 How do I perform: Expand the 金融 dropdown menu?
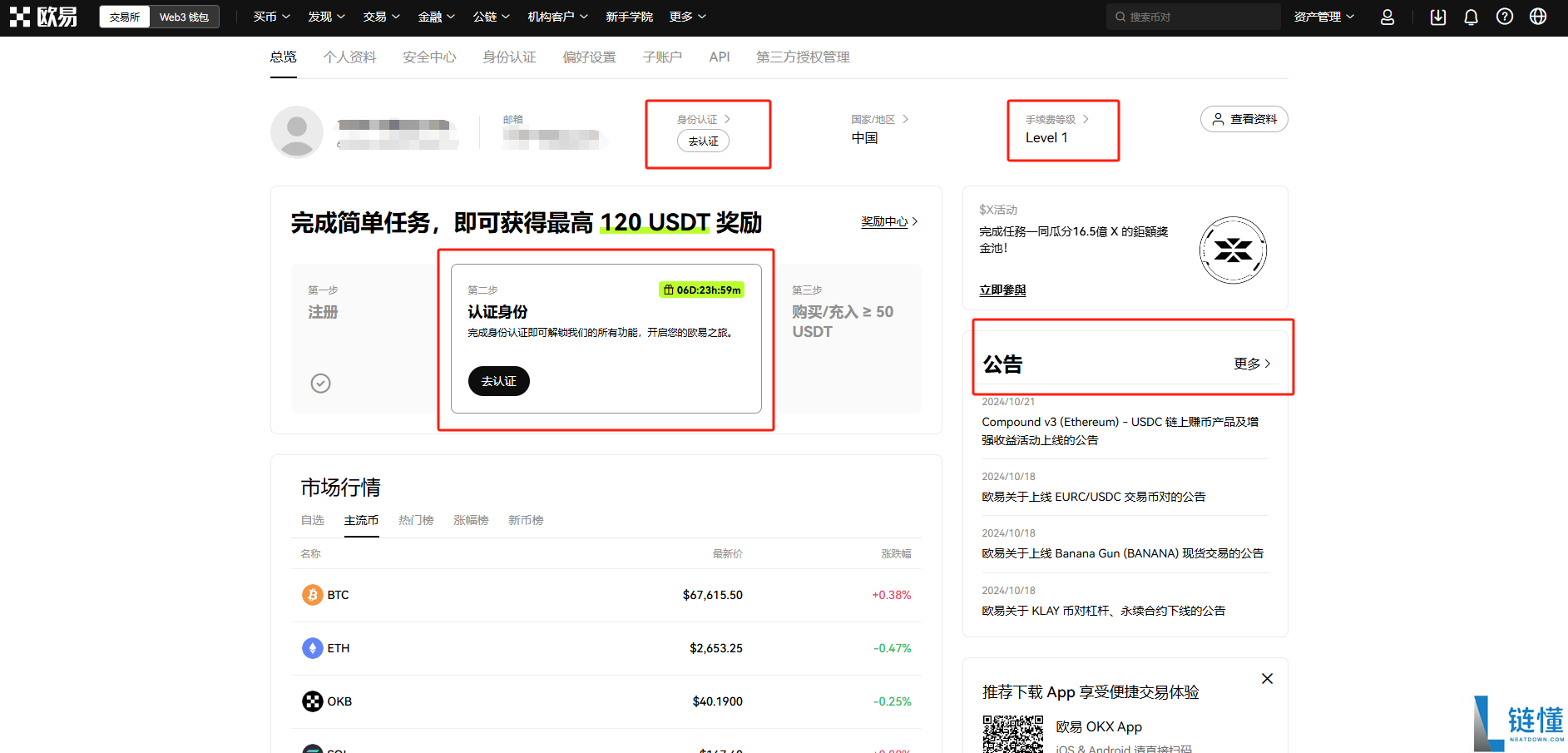click(x=437, y=17)
